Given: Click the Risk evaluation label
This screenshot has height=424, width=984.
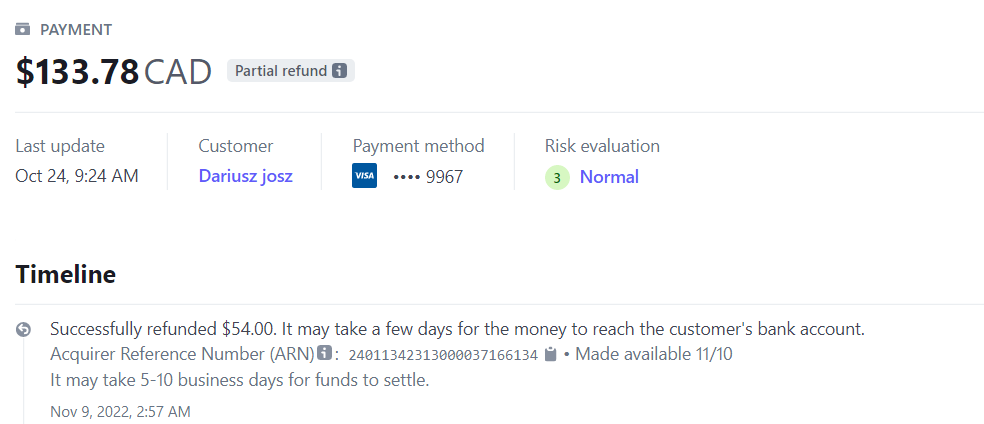Looking at the screenshot, I should (602, 146).
